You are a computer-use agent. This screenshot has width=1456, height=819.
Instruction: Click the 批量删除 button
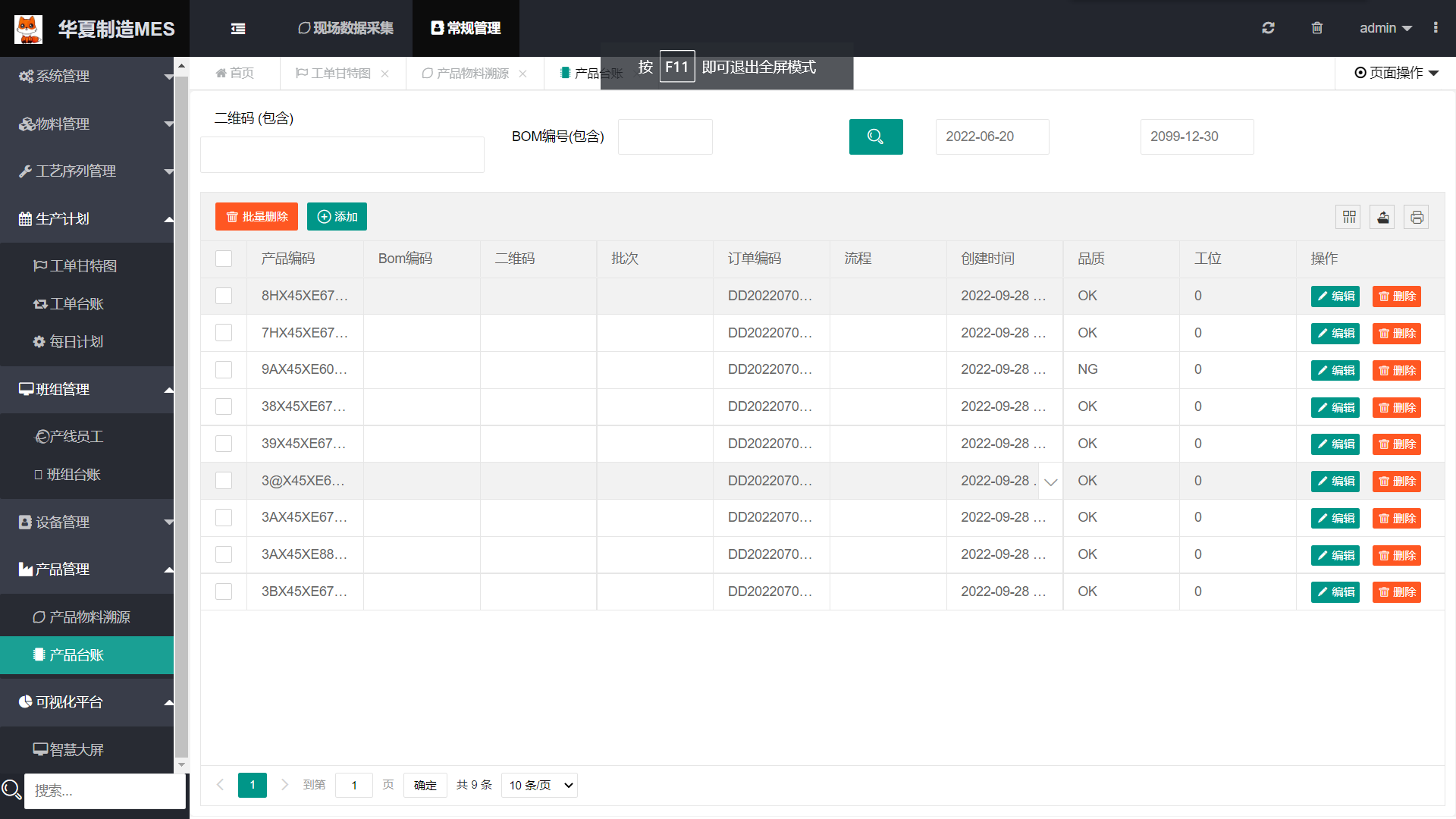tap(256, 217)
